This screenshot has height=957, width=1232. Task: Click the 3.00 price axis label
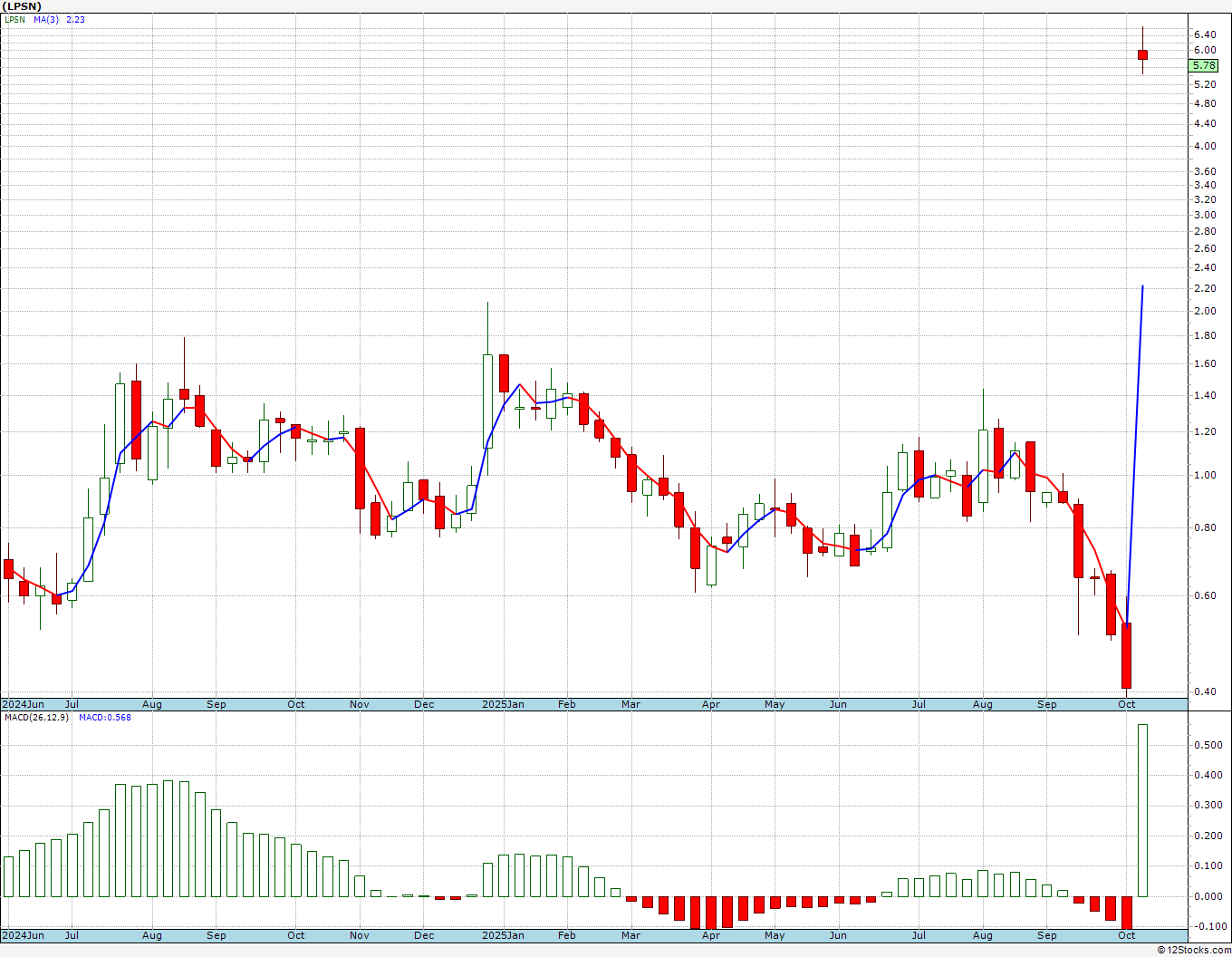point(1205,215)
